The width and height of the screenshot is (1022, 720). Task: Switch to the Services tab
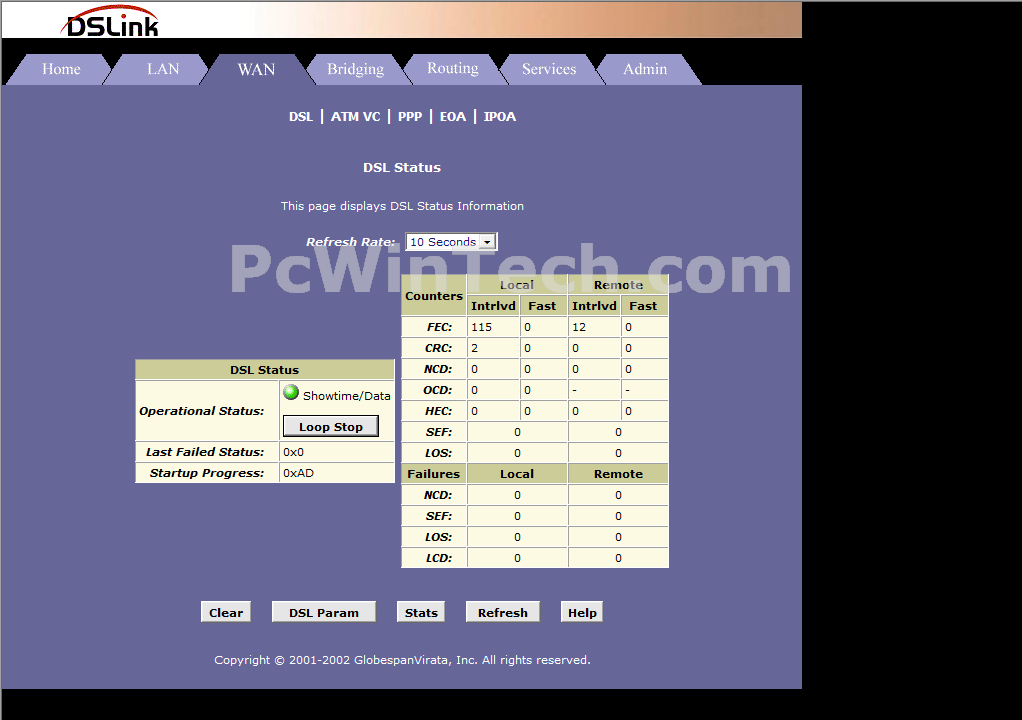(549, 69)
